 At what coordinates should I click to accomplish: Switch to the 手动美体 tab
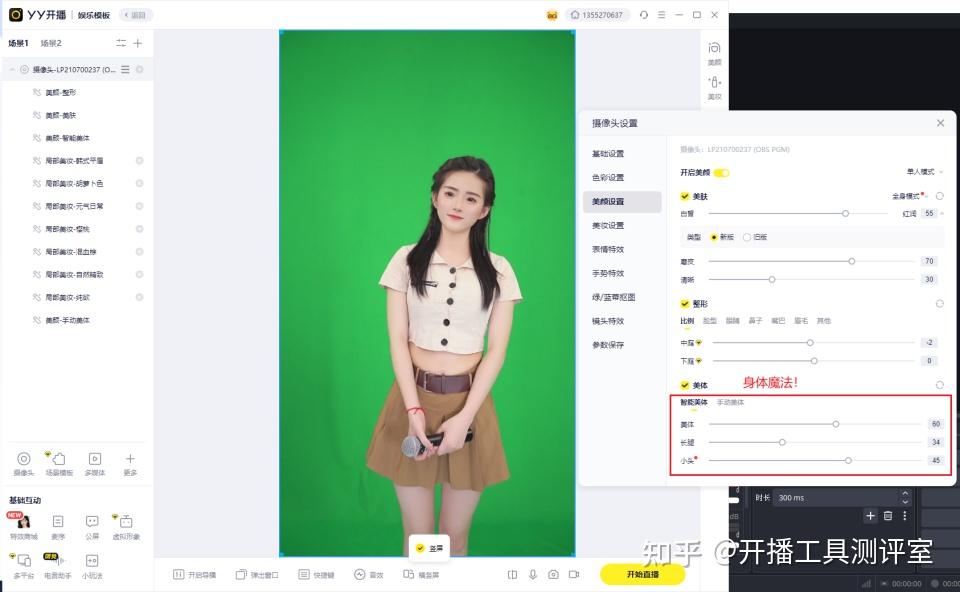(731, 403)
